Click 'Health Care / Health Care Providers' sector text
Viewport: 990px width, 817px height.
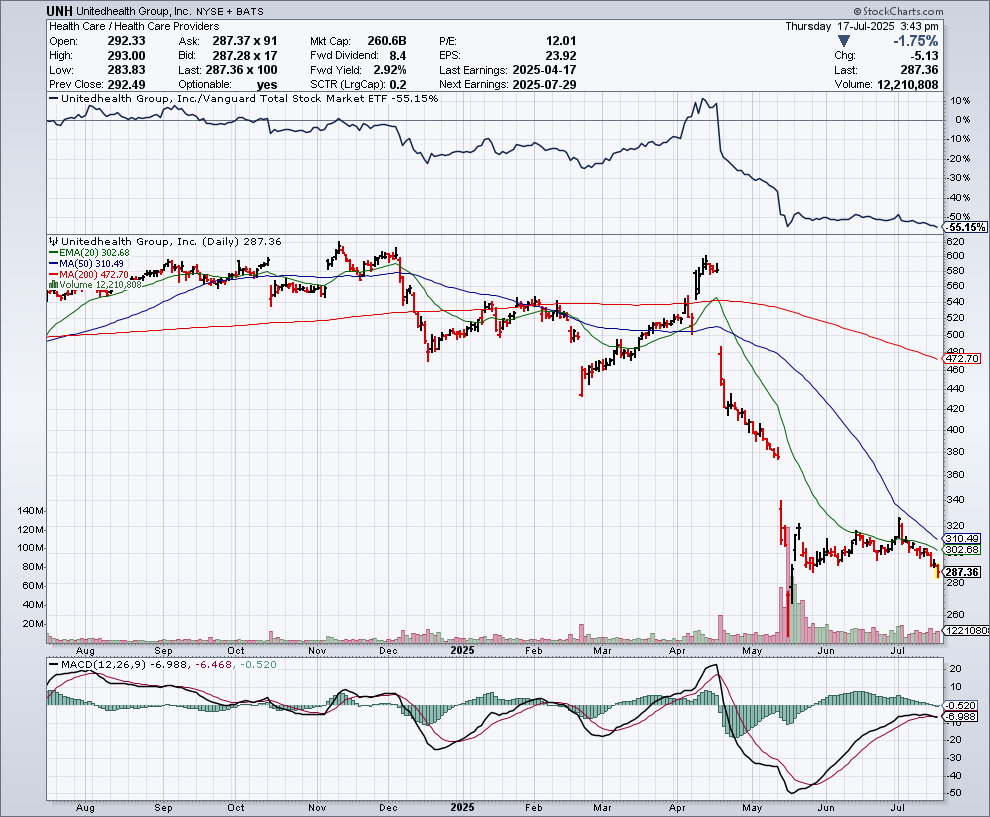[x=134, y=26]
